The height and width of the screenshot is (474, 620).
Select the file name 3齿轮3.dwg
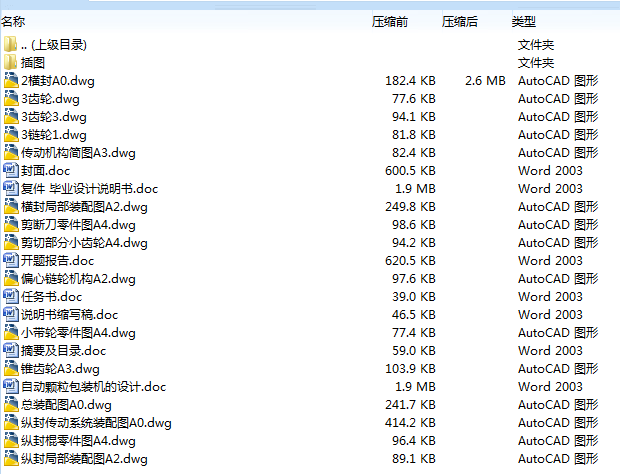click(54, 117)
